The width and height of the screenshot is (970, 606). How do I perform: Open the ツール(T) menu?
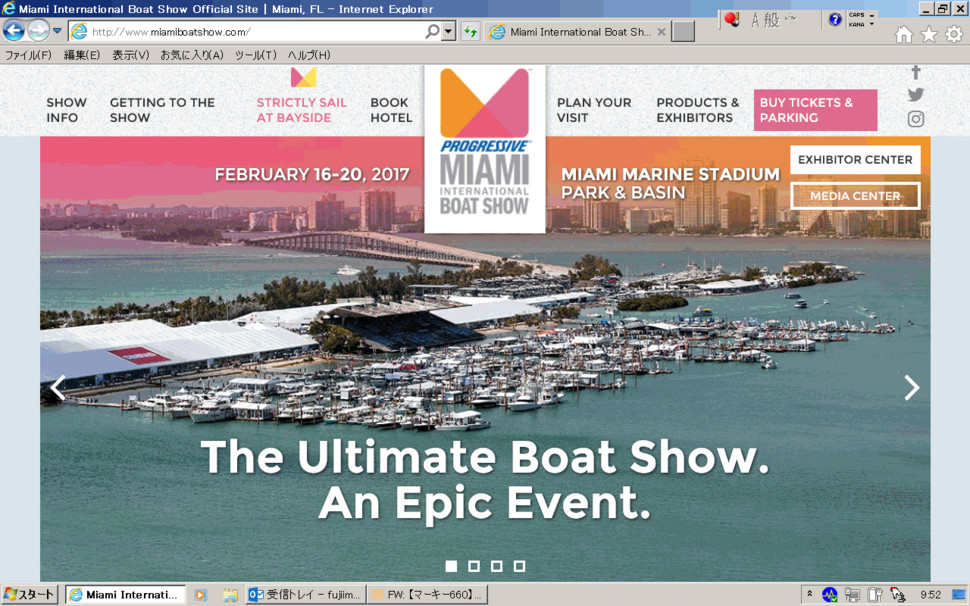tap(255, 55)
